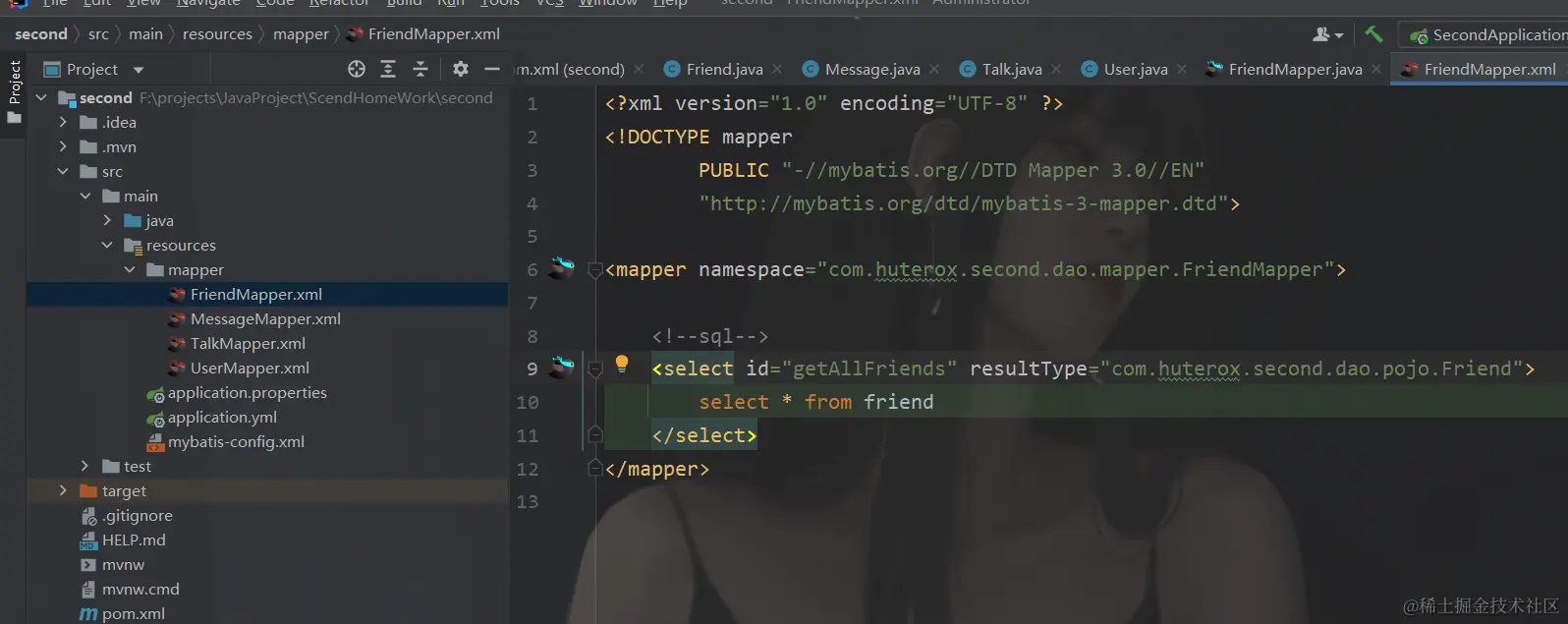Click the MyBatis gutter icon on line 9
Image resolution: width=1568 pixels, height=624 pixels.
[x=561, y=367]
